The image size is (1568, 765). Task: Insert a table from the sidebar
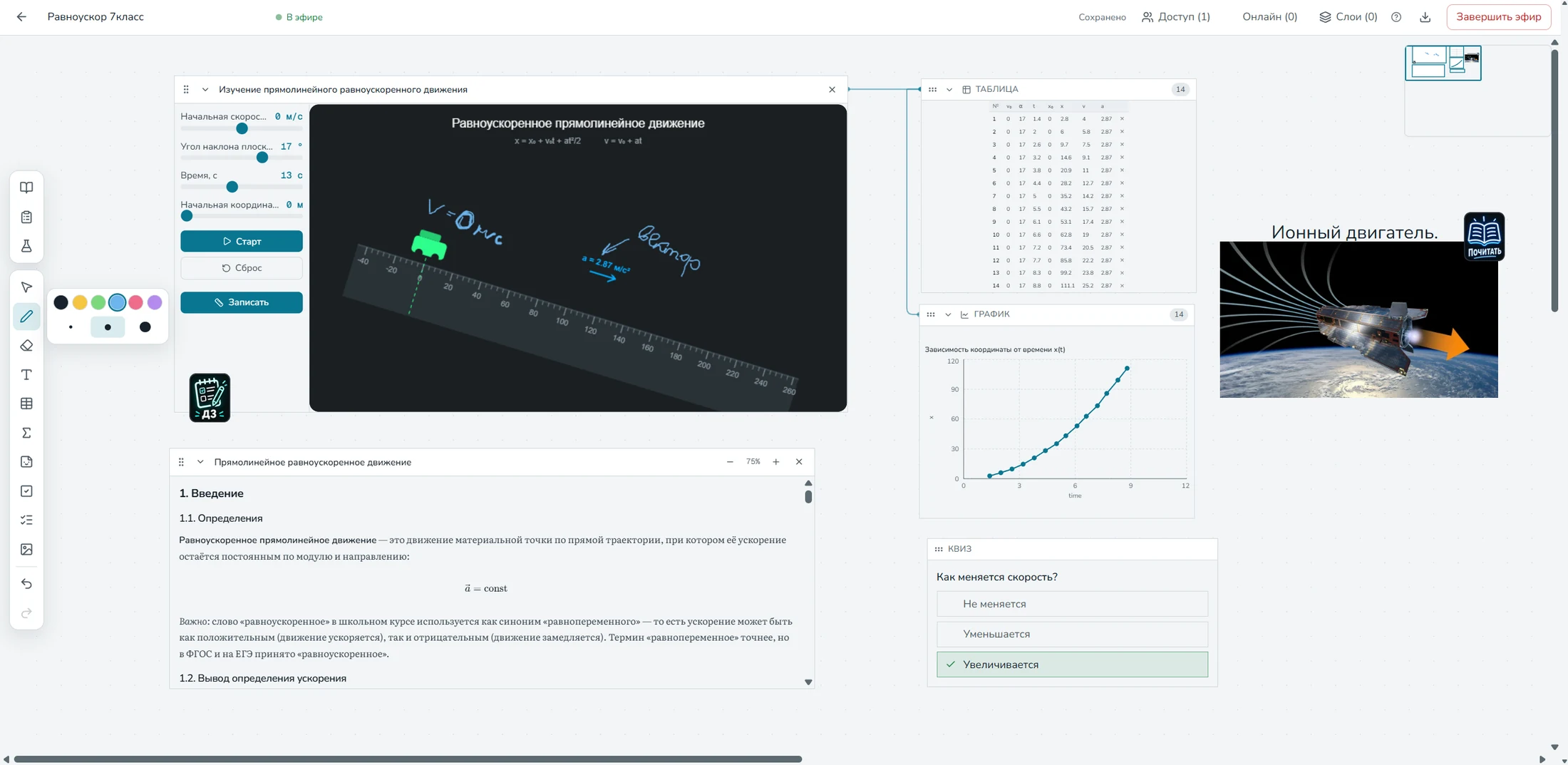point(26,404)
